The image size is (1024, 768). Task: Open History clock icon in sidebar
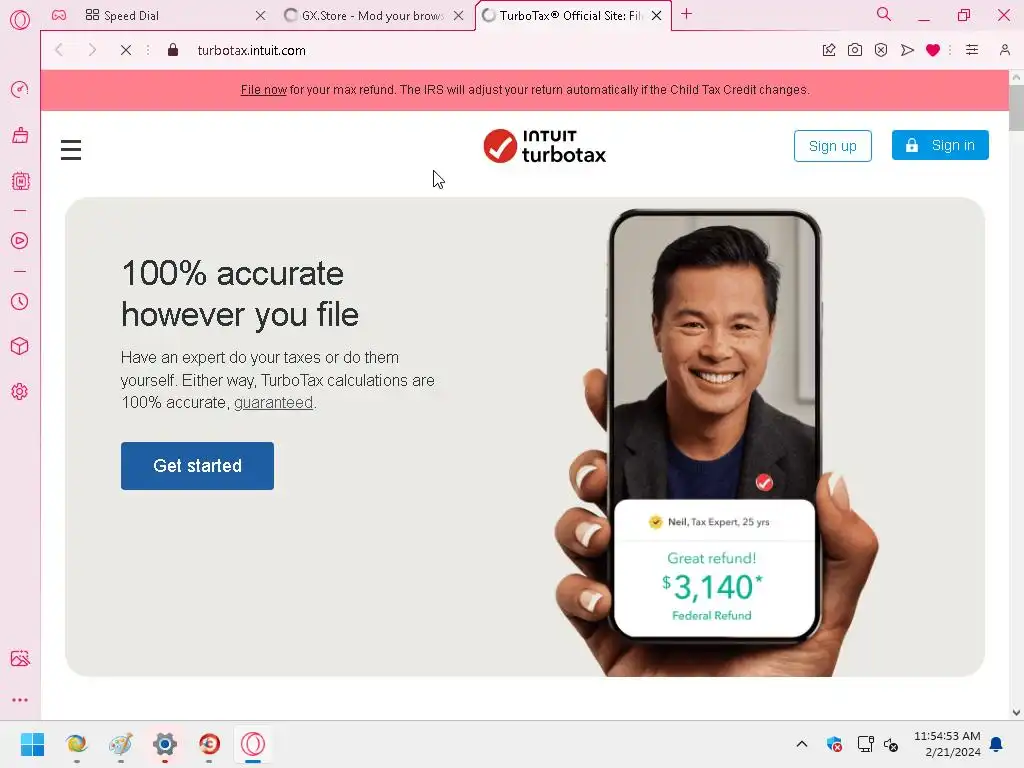pyautogui.click(x=20, y=301)
